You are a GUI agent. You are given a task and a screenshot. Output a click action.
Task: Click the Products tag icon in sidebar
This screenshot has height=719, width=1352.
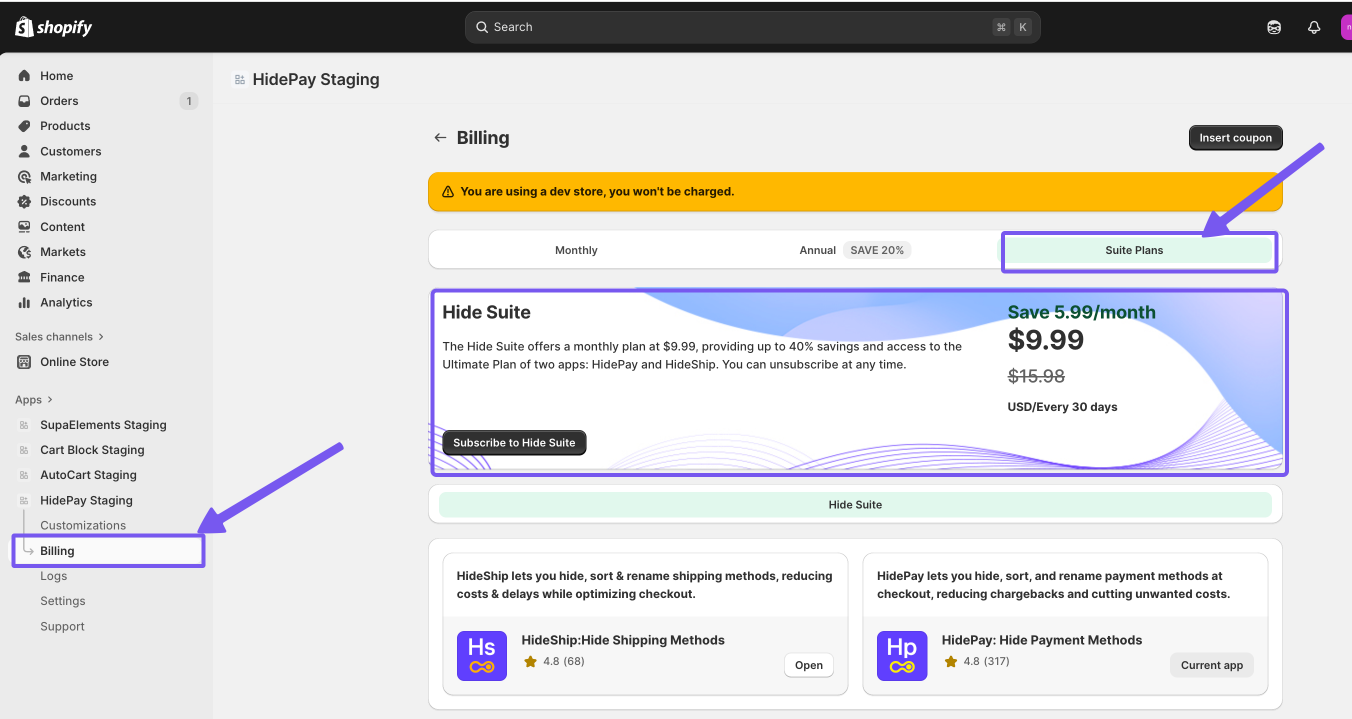(24, 126)
